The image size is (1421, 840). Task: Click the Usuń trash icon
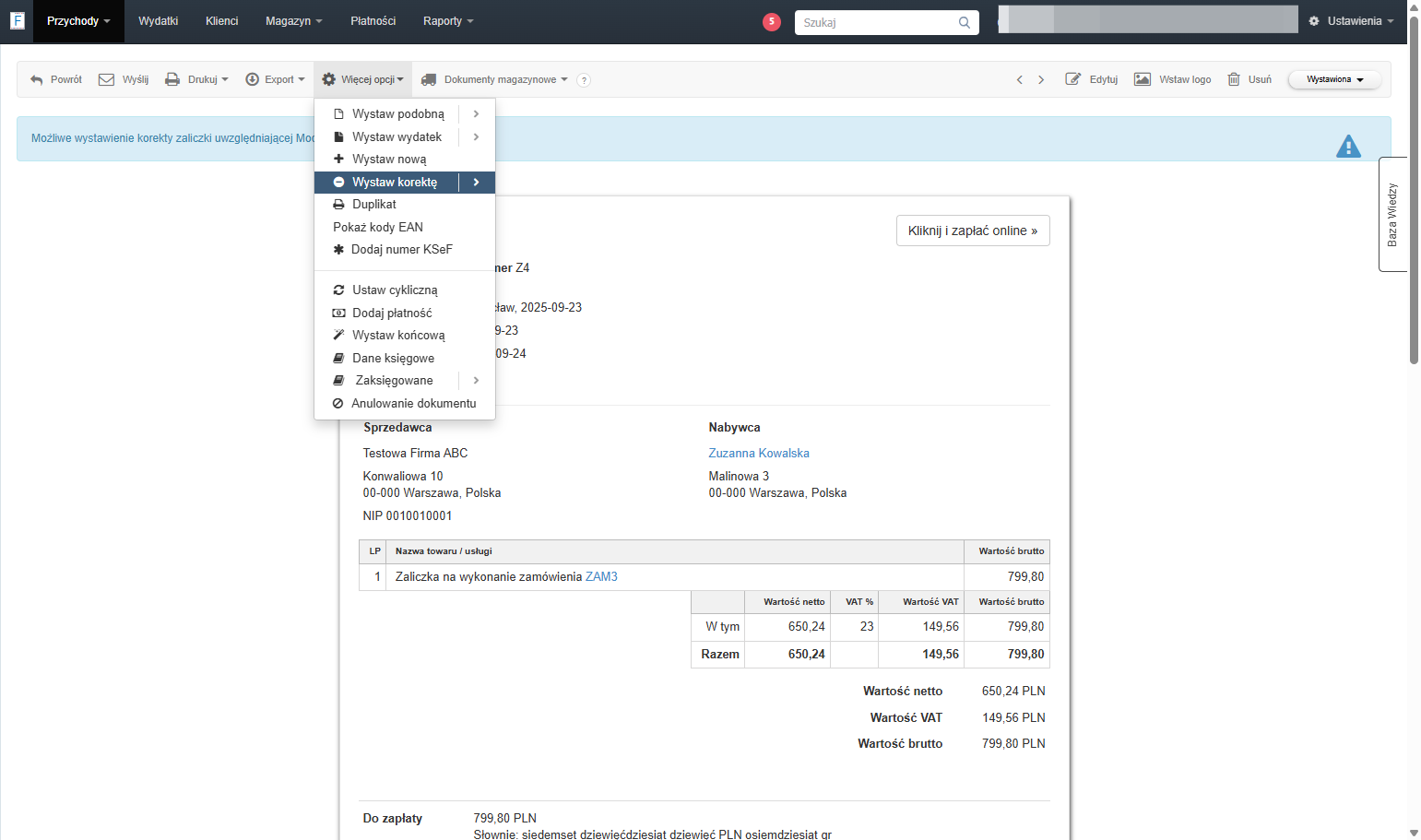pos(1234,79)
